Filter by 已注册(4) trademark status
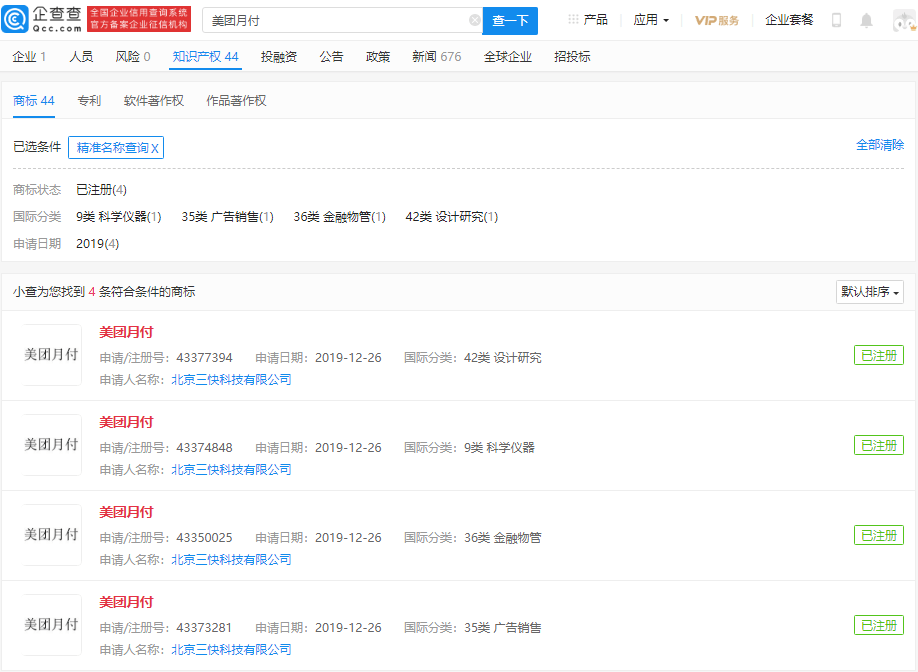 101,190
